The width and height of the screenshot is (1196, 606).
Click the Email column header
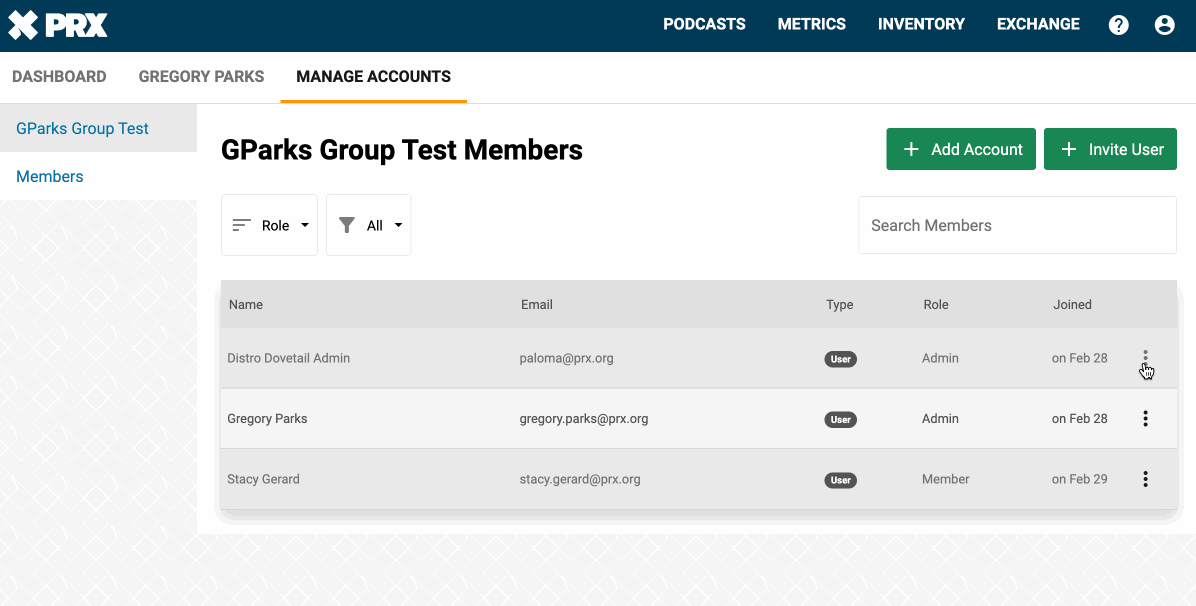(537, 305)
